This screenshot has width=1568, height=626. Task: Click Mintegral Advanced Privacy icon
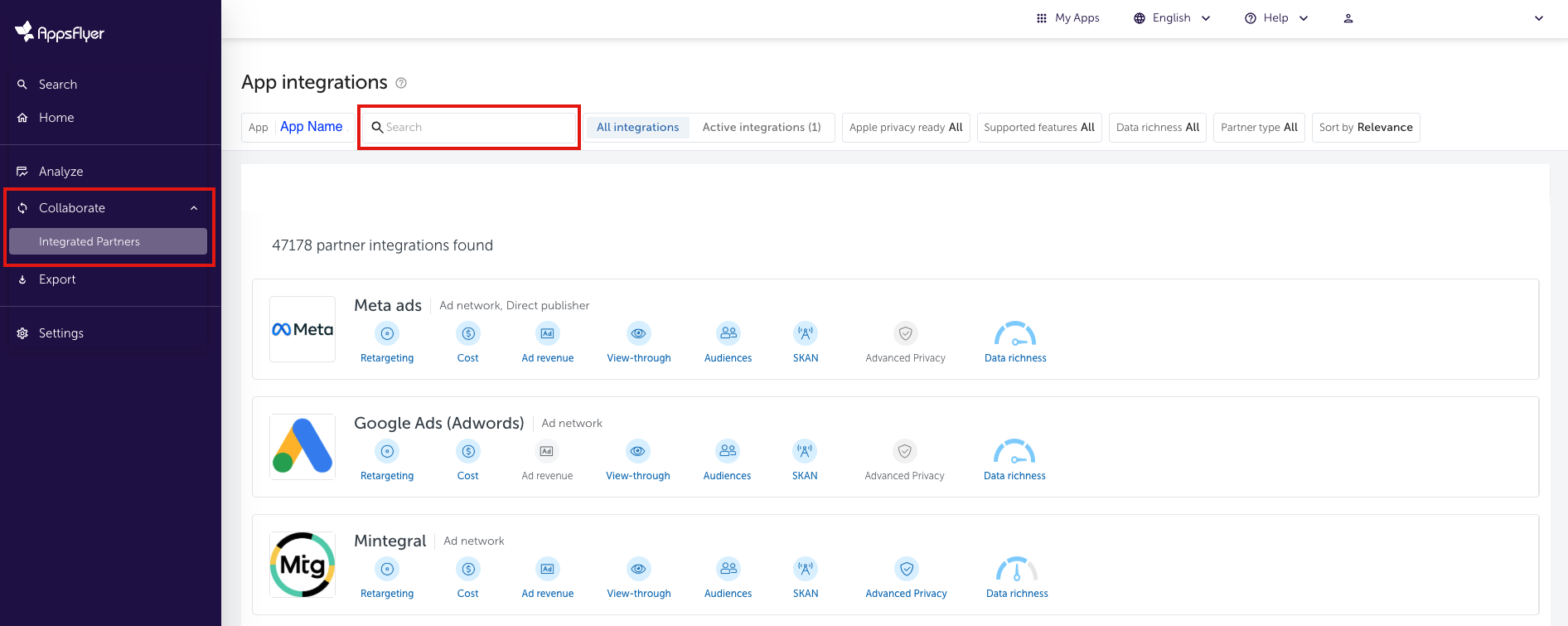(x=907, y=569)
